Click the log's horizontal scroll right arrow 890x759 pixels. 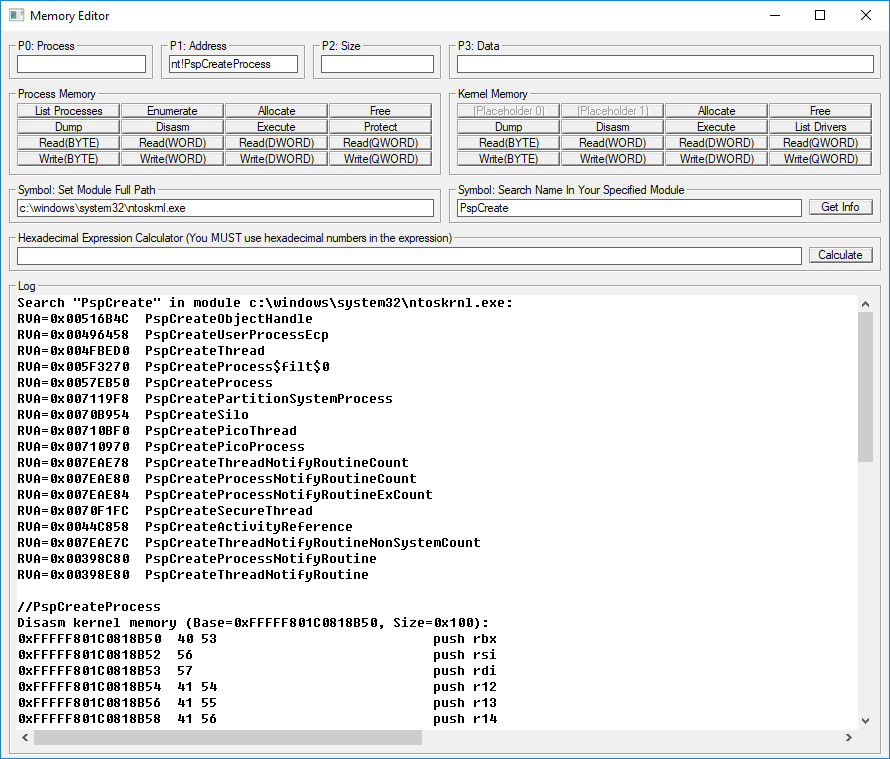(849, 737)
